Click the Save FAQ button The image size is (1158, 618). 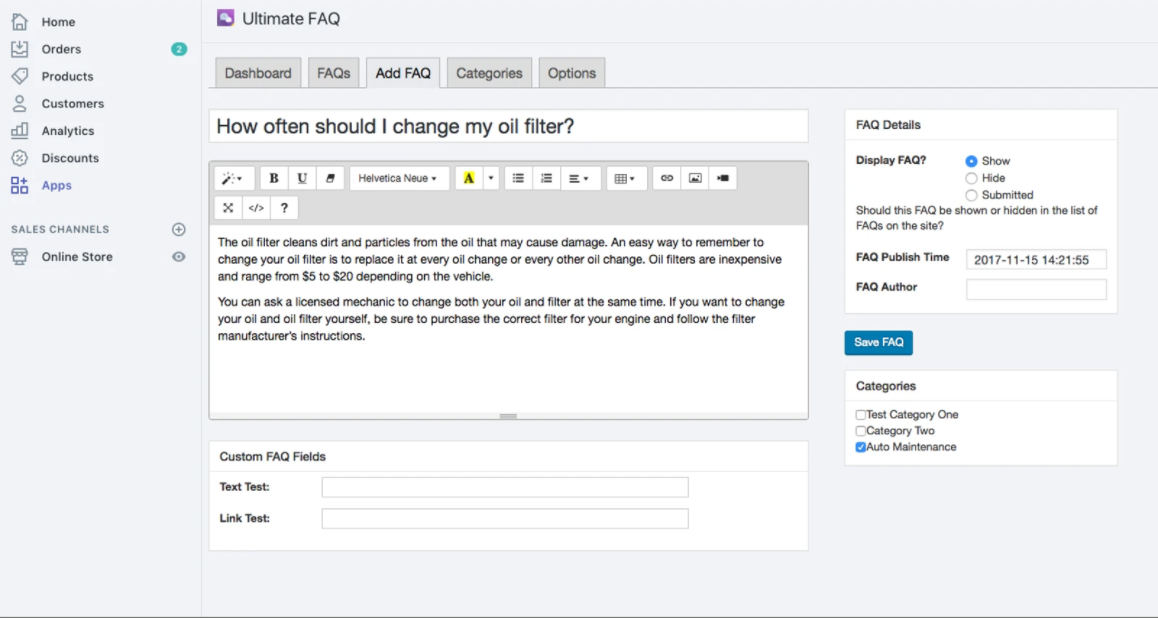pyautogui.click(x=879, y=343)
